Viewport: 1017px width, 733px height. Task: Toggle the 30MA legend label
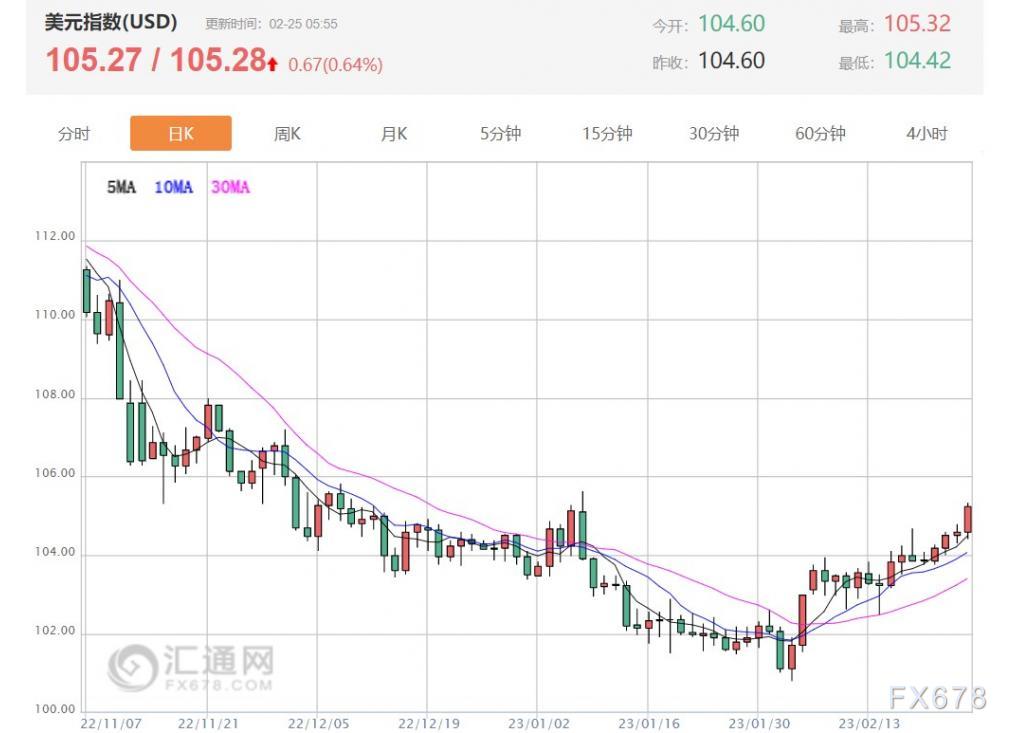coord(230,187)
